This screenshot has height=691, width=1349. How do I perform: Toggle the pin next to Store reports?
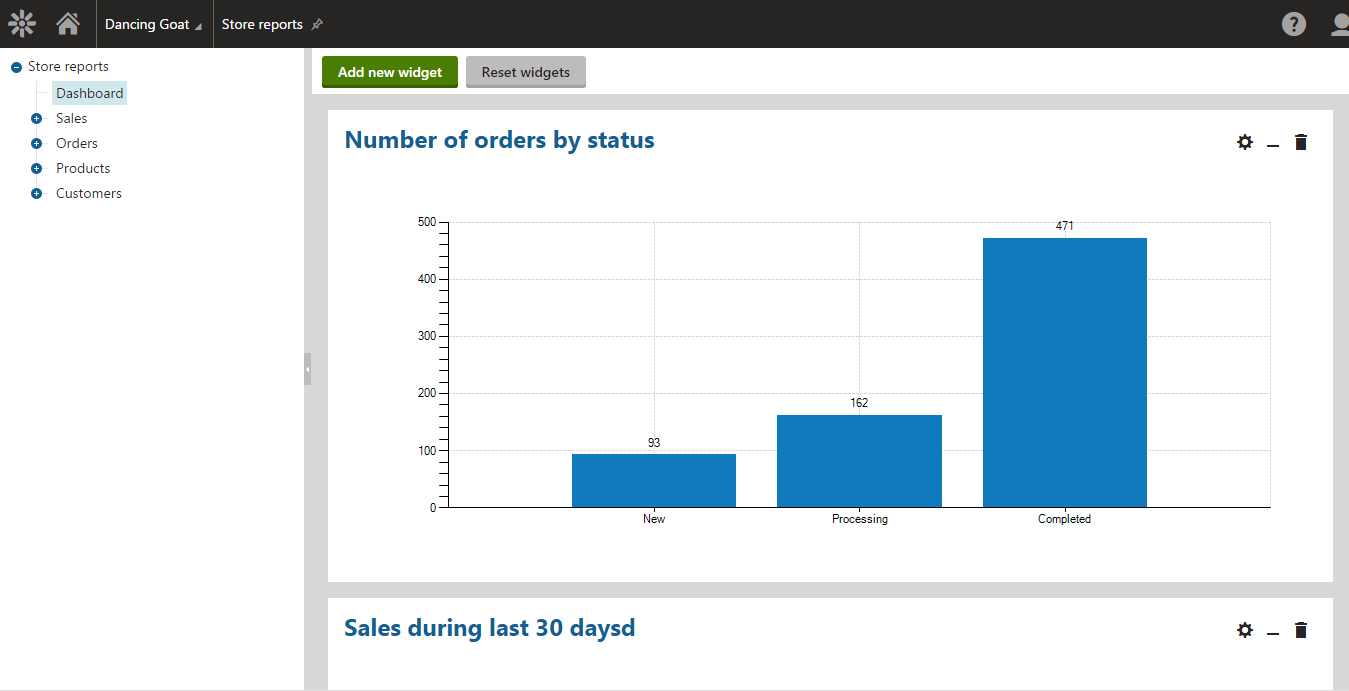click(x=317, y=23)
